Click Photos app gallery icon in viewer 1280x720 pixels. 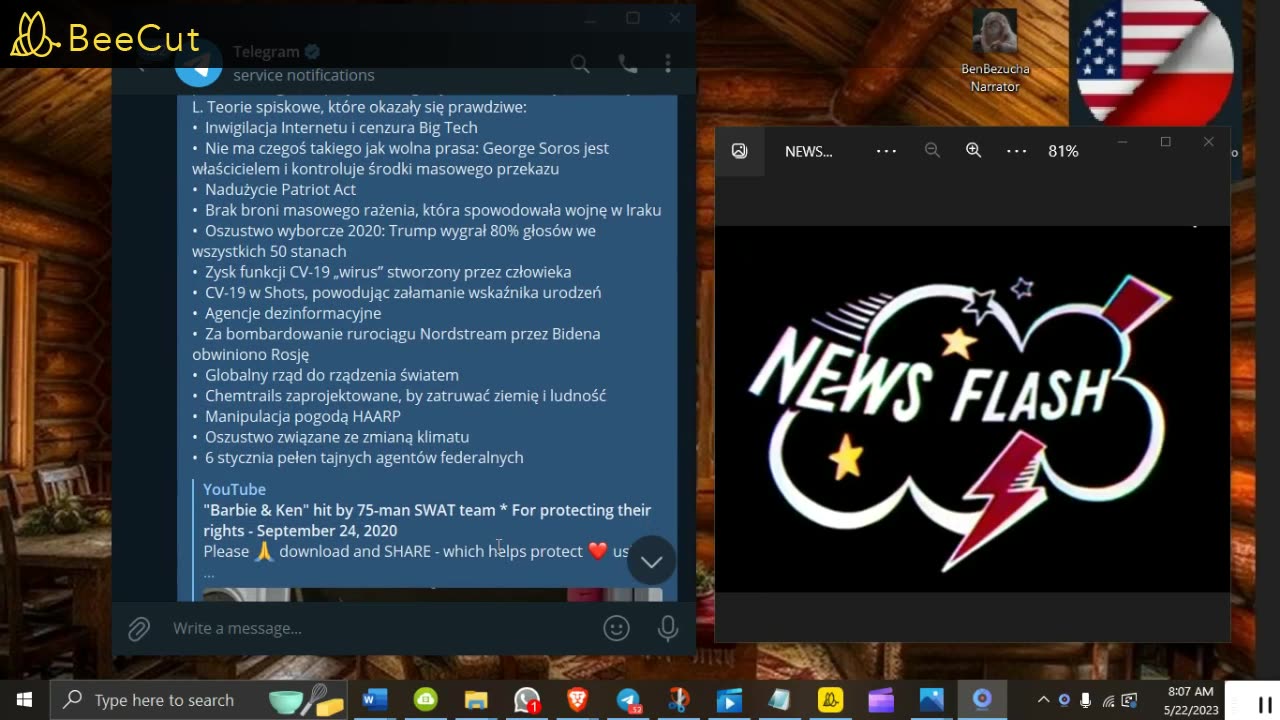pos(739,151)
